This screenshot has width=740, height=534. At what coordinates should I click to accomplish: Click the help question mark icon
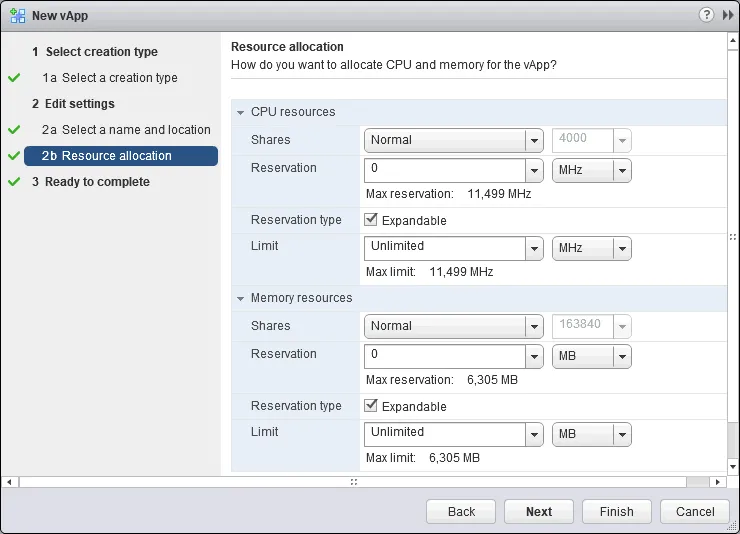tap(706, 15)
